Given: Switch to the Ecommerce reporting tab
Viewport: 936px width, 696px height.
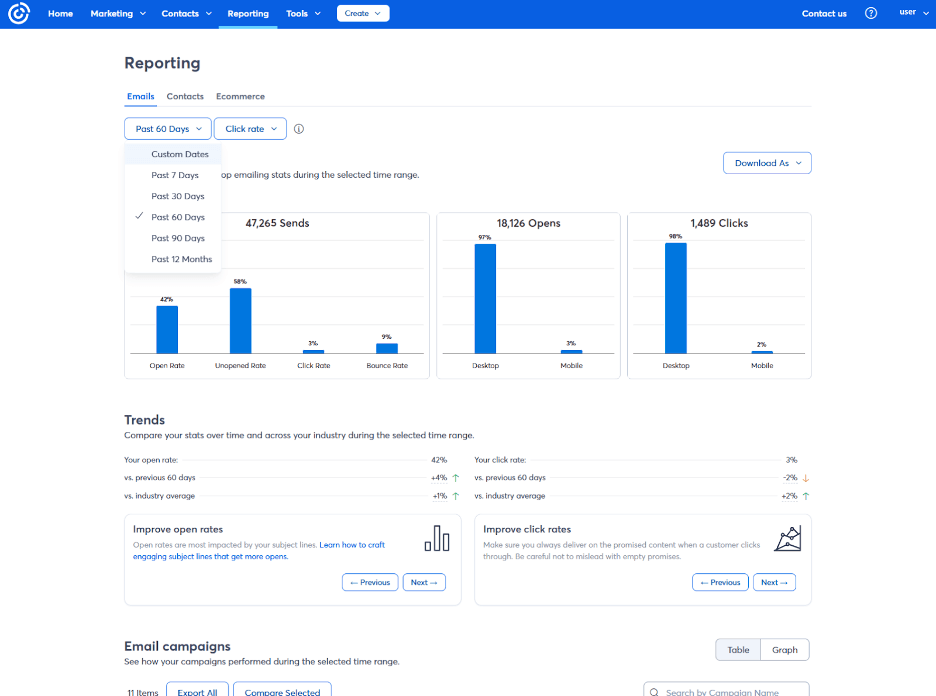Looking at the screenshot, I should click(240, 96).
